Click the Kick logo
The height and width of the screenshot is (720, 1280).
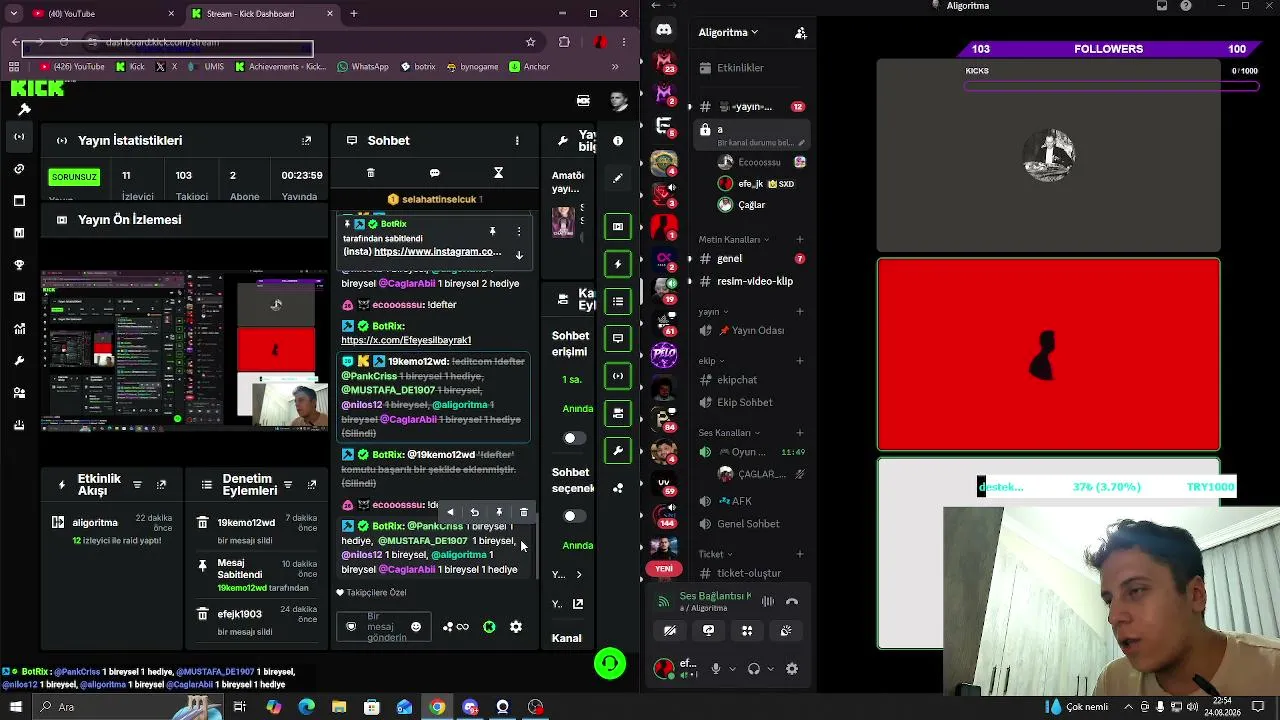[38, 87]
